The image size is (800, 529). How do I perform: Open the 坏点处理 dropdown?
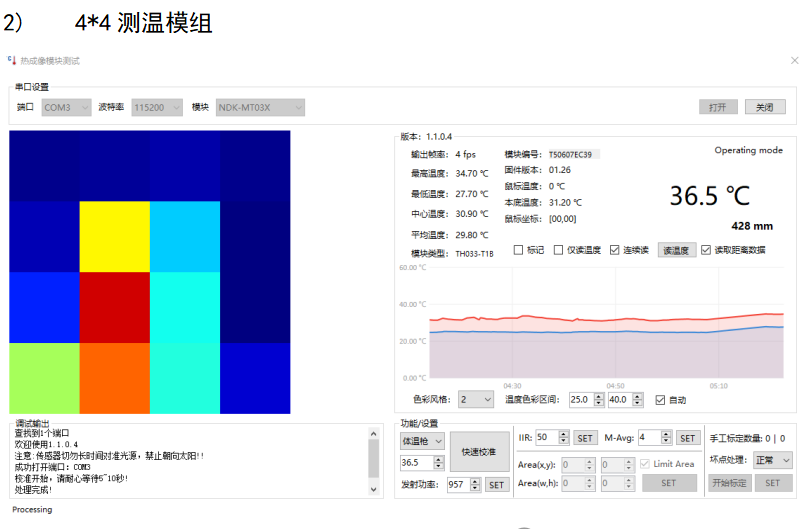[x=773, y=461]
